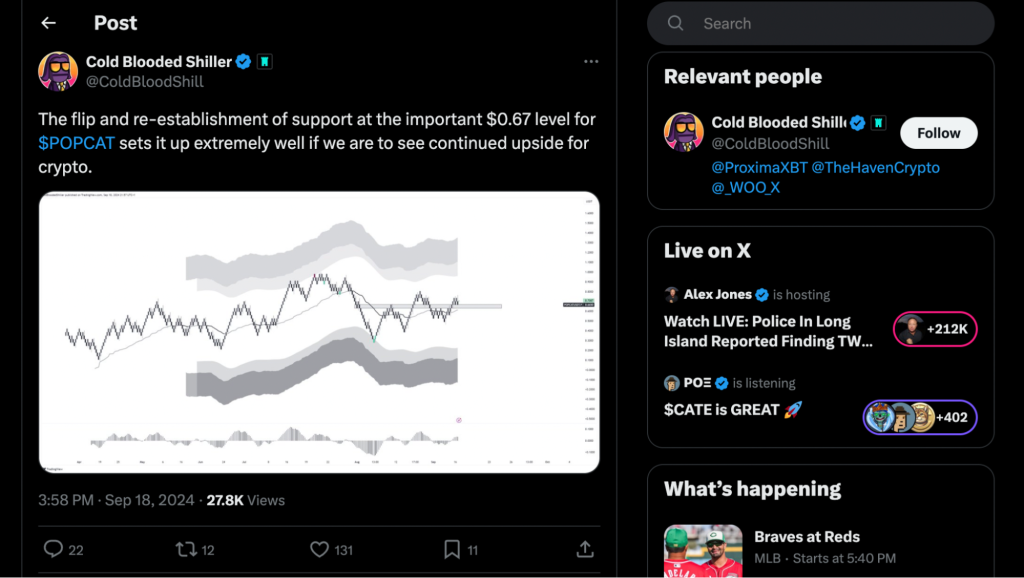The width and height of the screenshot is (1024, 578).
Task: Open the post's more options menu
Action: point(591,62)
